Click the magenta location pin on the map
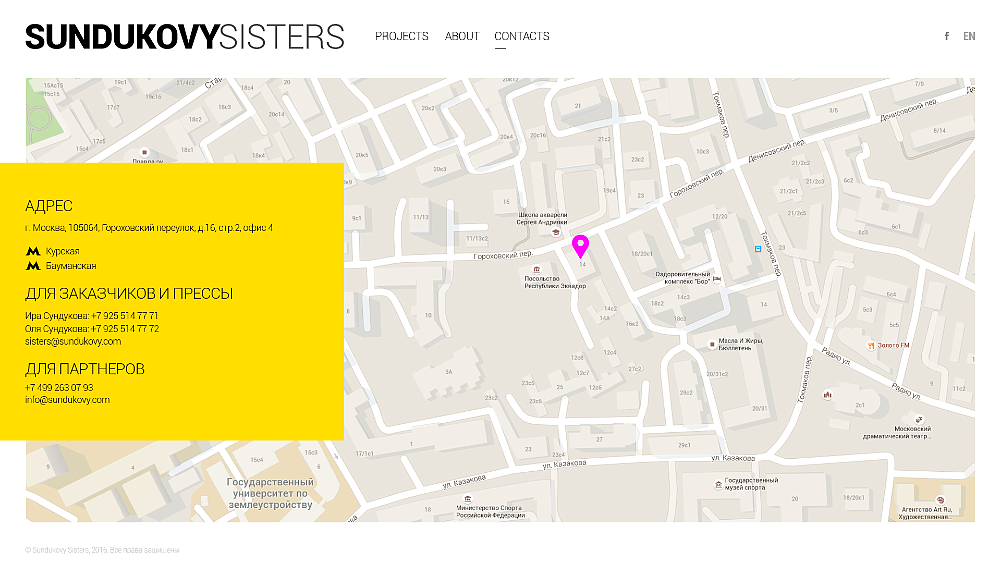Screen dimensions: 1001x563 (580, 246)
